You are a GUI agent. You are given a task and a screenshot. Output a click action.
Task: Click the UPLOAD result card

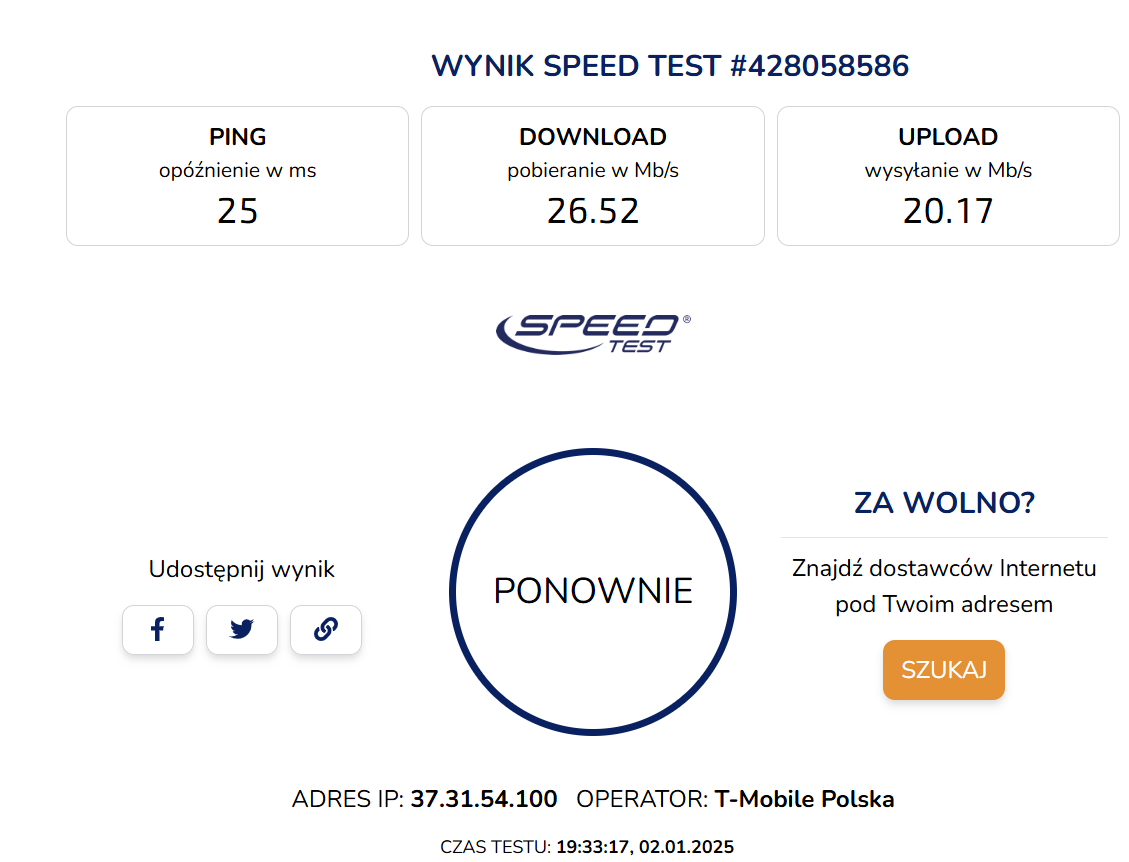pyautogui.click(x=948, y=176)
